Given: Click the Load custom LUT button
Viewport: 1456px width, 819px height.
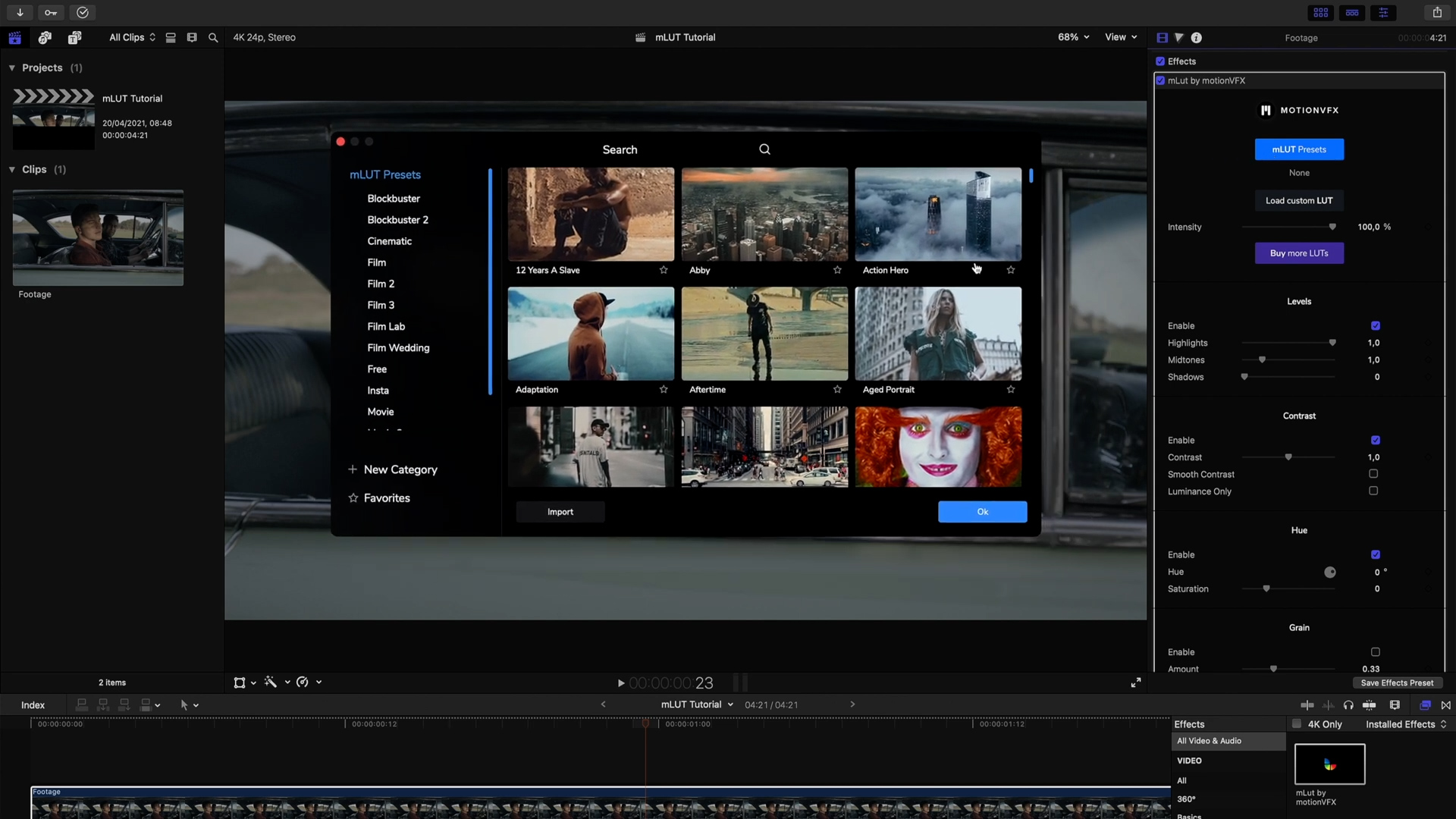Looking at the screenshot, I should click(x=1298, y=200).
